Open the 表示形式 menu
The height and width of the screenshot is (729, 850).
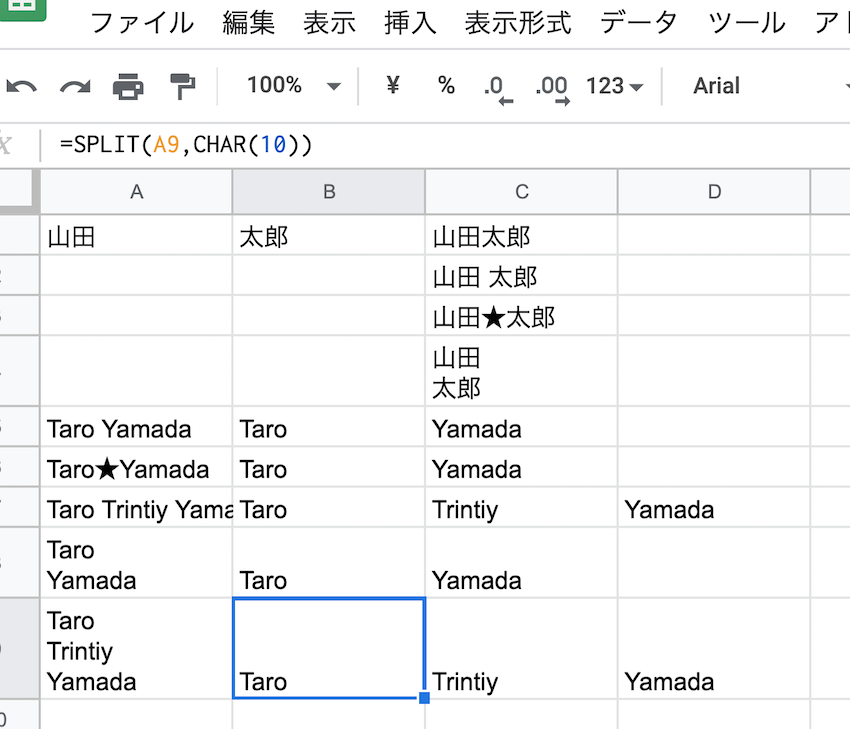518,22
